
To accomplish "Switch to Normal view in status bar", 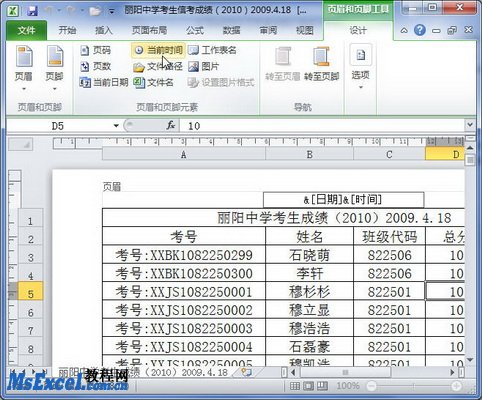I will (x=295, y=386).
